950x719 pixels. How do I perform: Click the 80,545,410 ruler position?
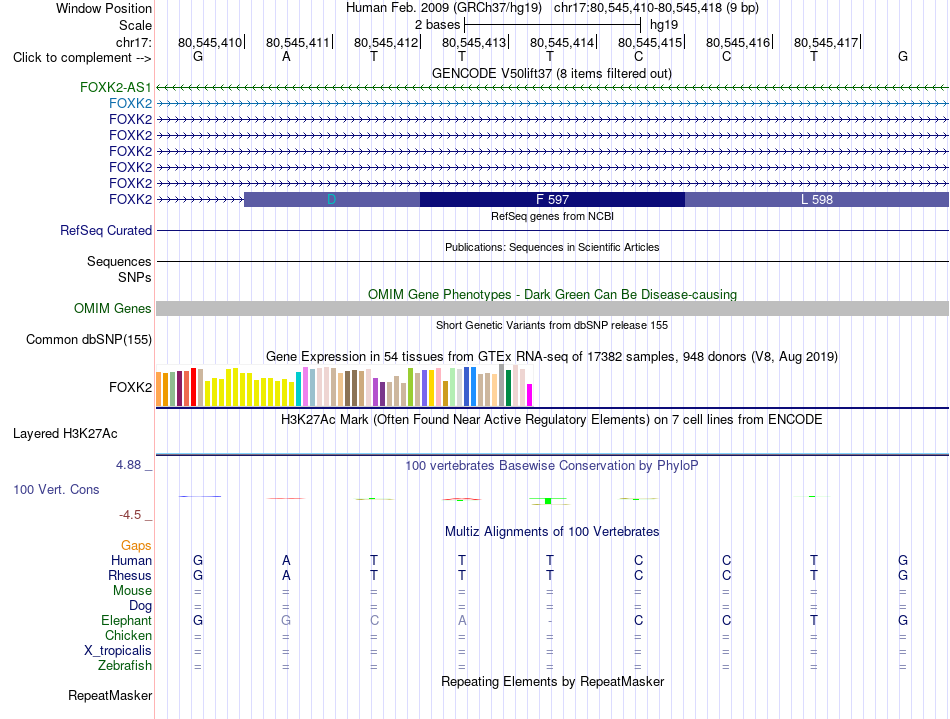(x=210, y=42)
